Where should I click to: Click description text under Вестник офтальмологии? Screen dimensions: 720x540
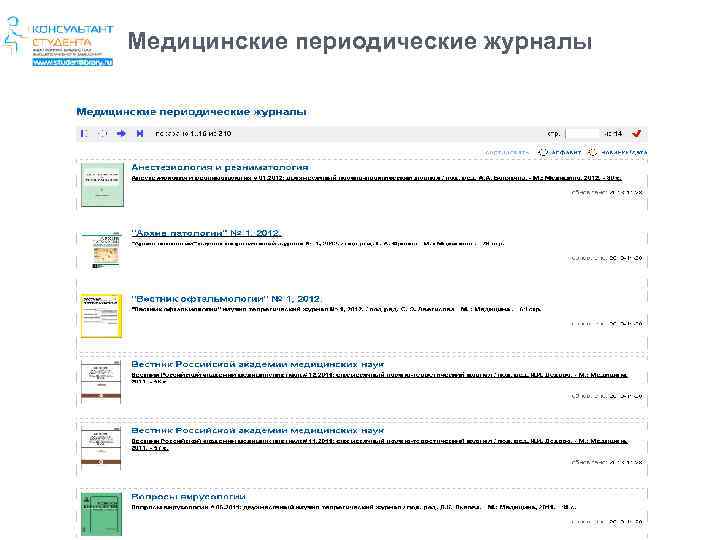coord(336,309)
